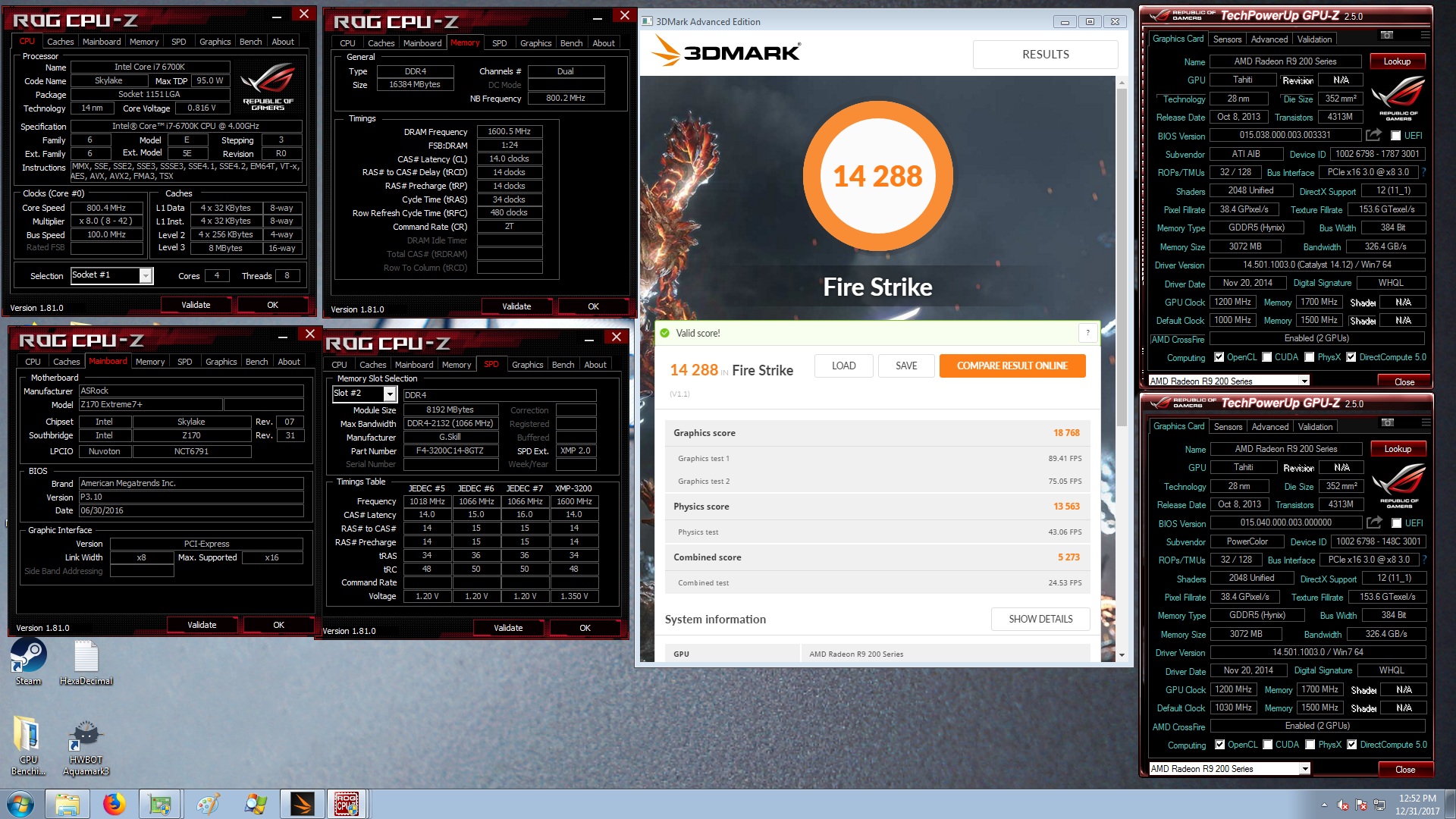The image size is (1456, 819).
Task: Click Lookup button in top GPU-Z window
Action: pyautogui.click(x=1397, y=61)
